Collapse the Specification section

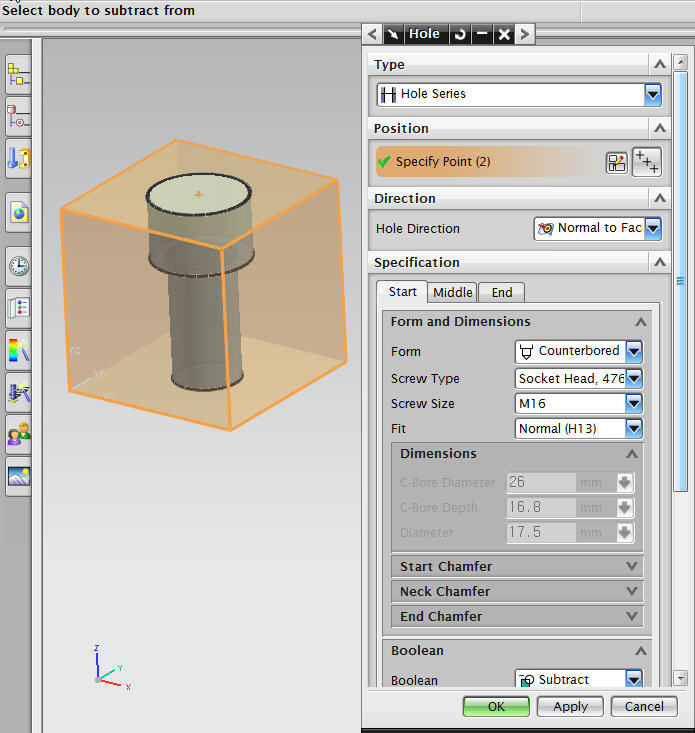(x=658, y=263)
